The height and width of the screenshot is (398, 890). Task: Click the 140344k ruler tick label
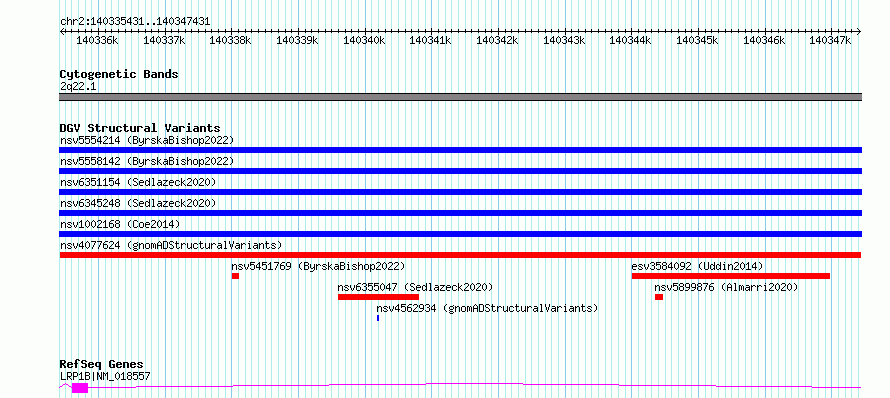pyautogui.click(x=631, y=40)
